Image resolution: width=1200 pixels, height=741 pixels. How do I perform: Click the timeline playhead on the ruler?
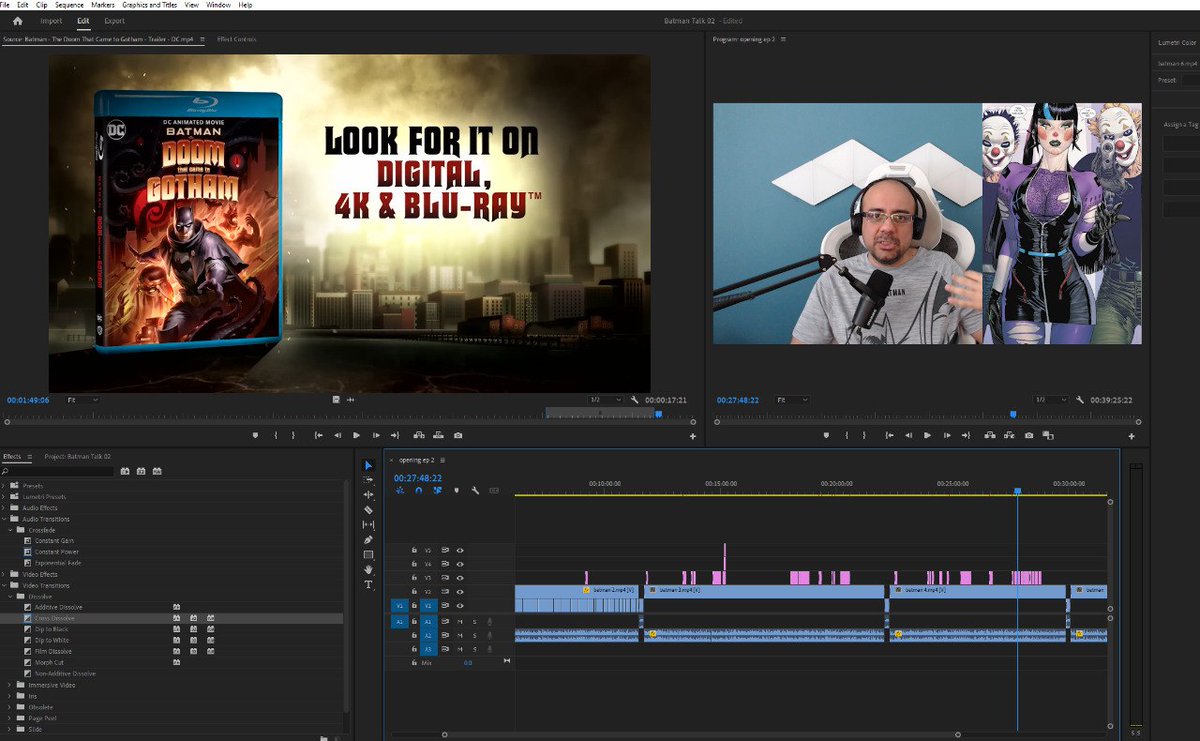1017,491
